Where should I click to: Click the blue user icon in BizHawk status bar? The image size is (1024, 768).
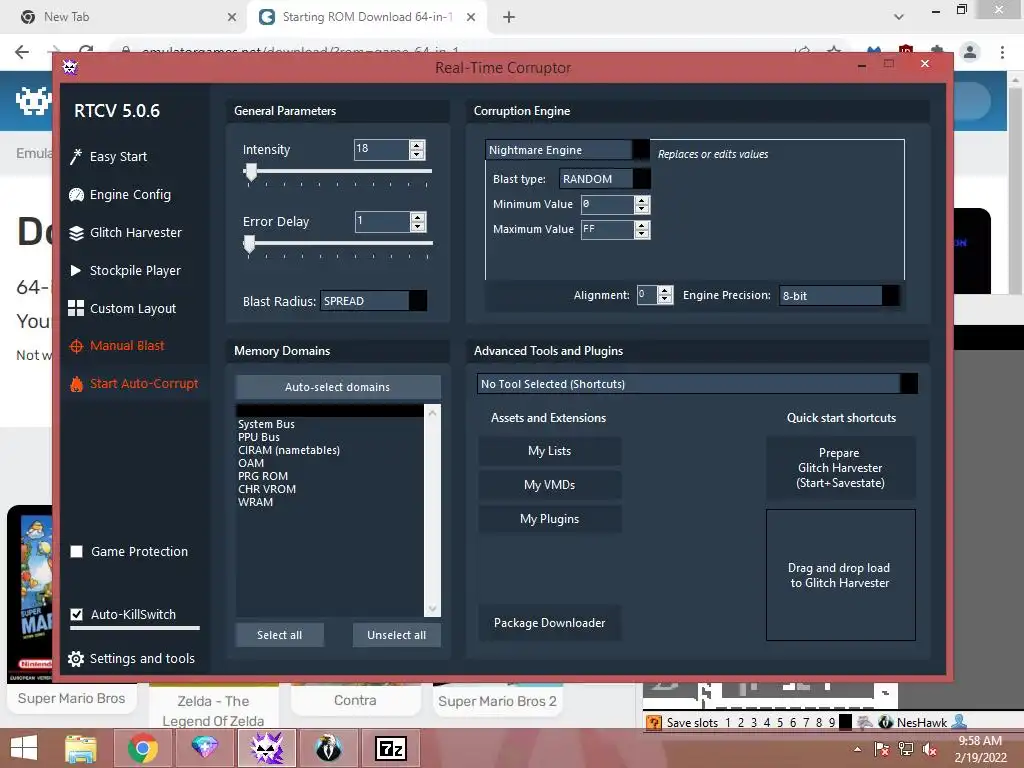pyautogui.click(x=959, y=722)
